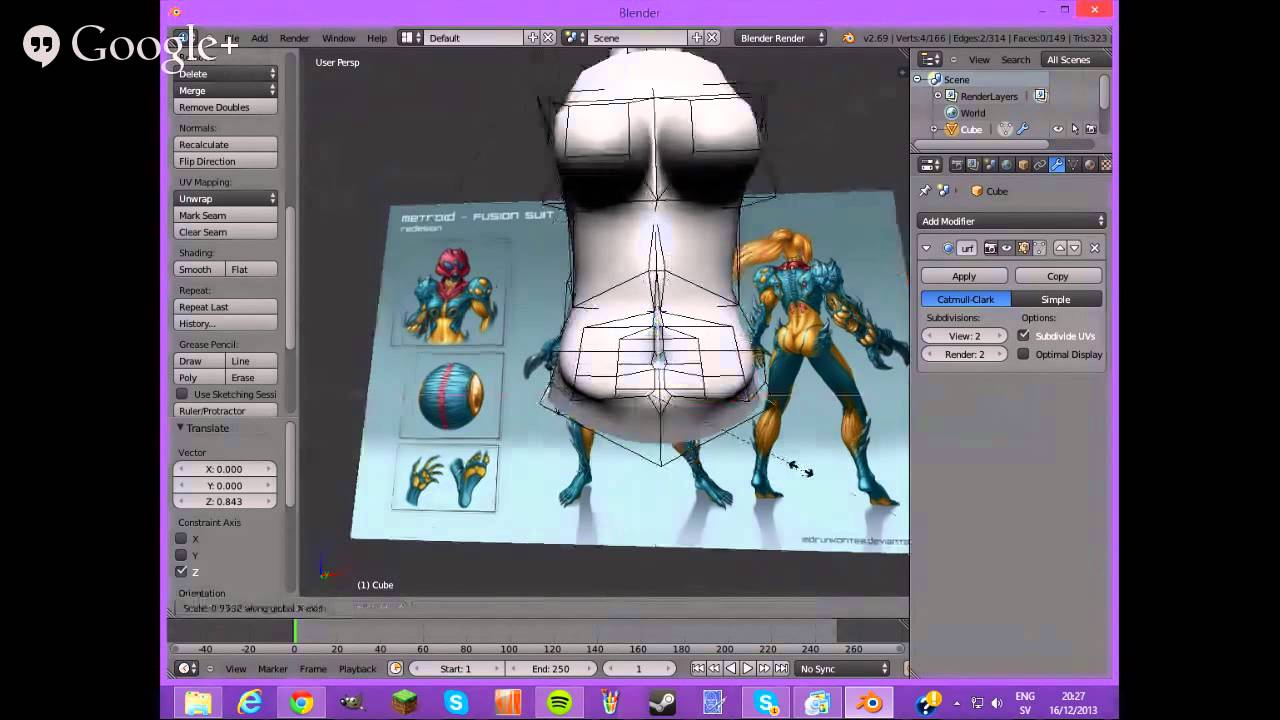
Task: Click the play animation button
Action: click(748, 668)
